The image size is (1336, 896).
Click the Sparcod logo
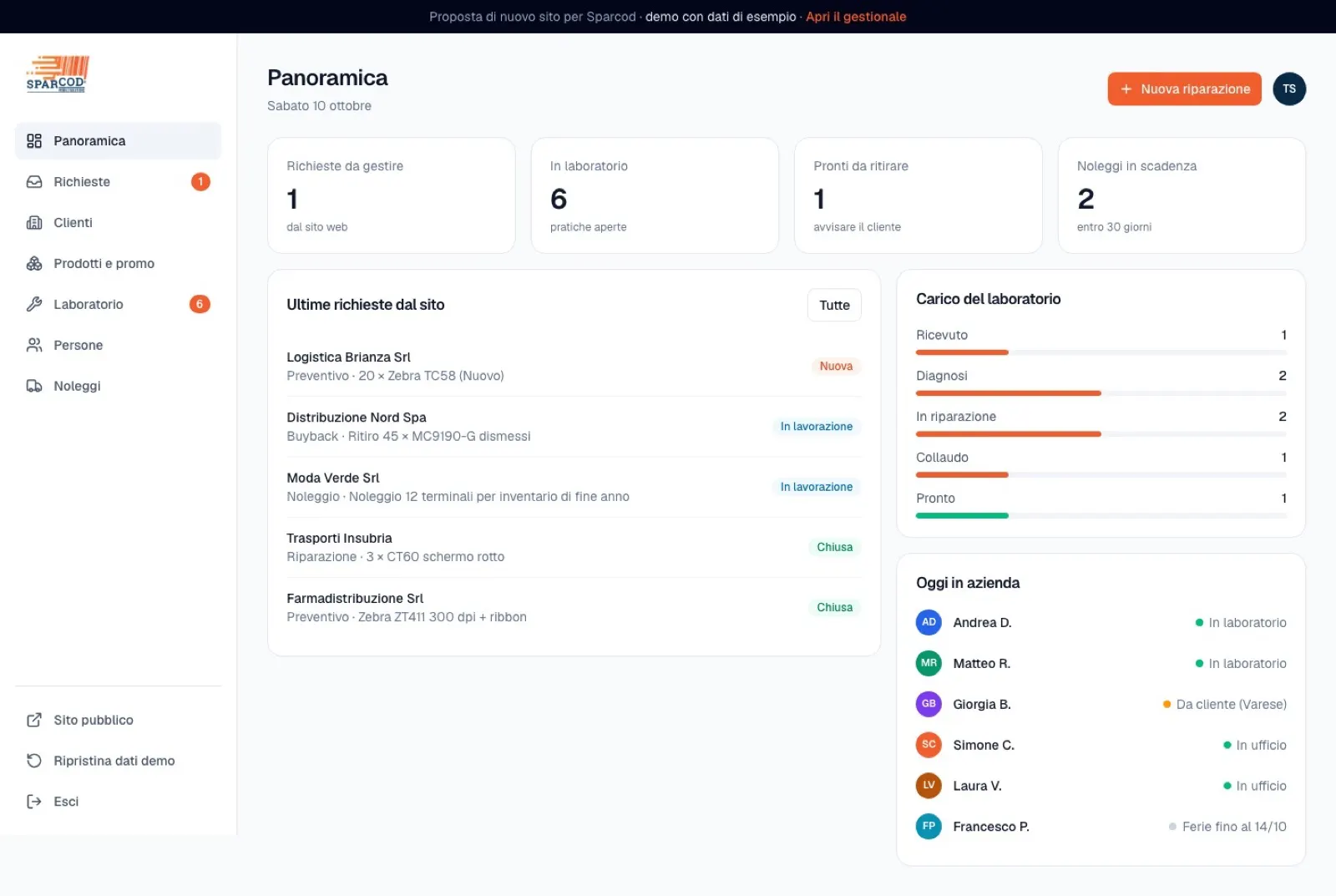(x=58, y=74)
